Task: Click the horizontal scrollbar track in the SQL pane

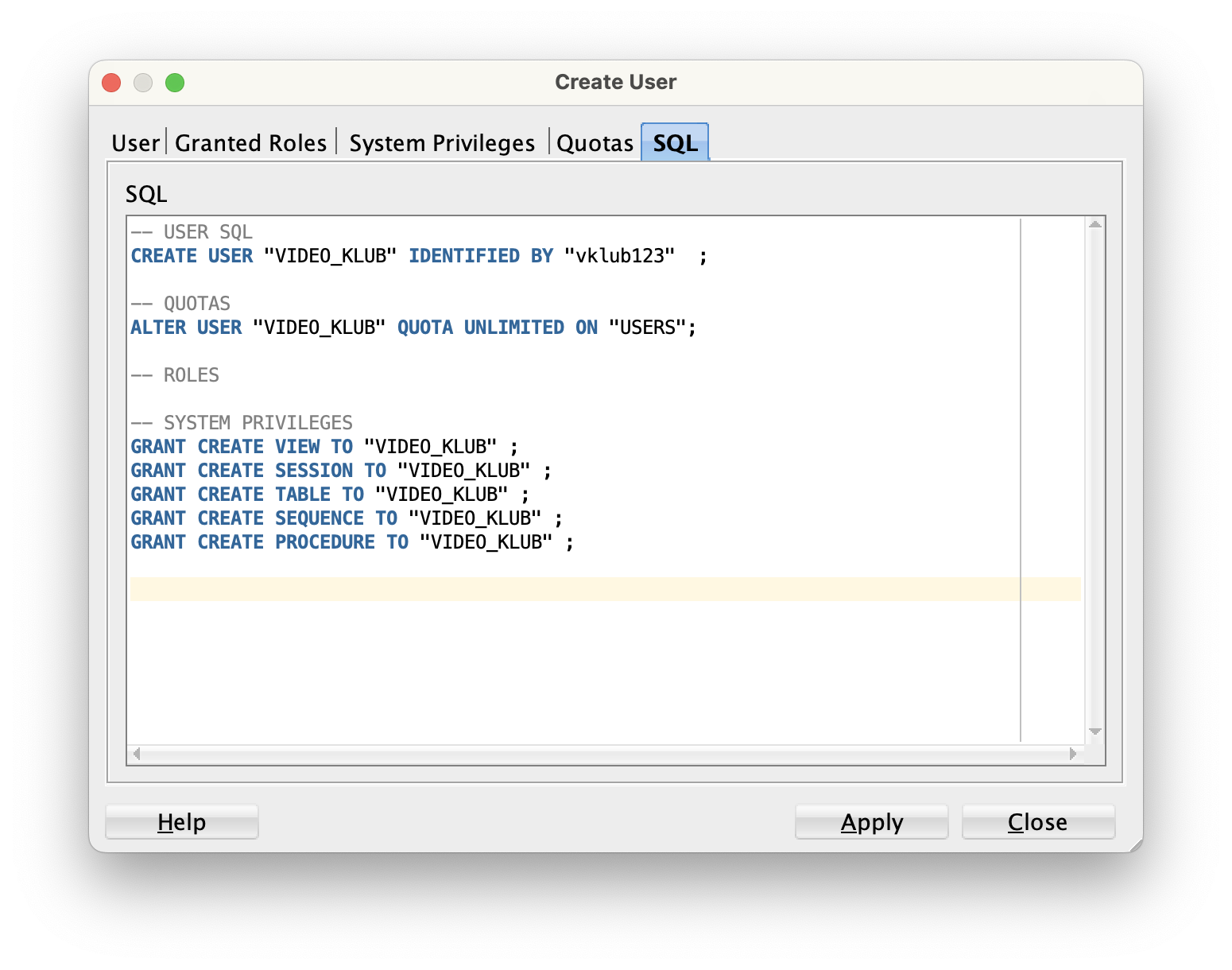Action: click(x=604, y=754)
